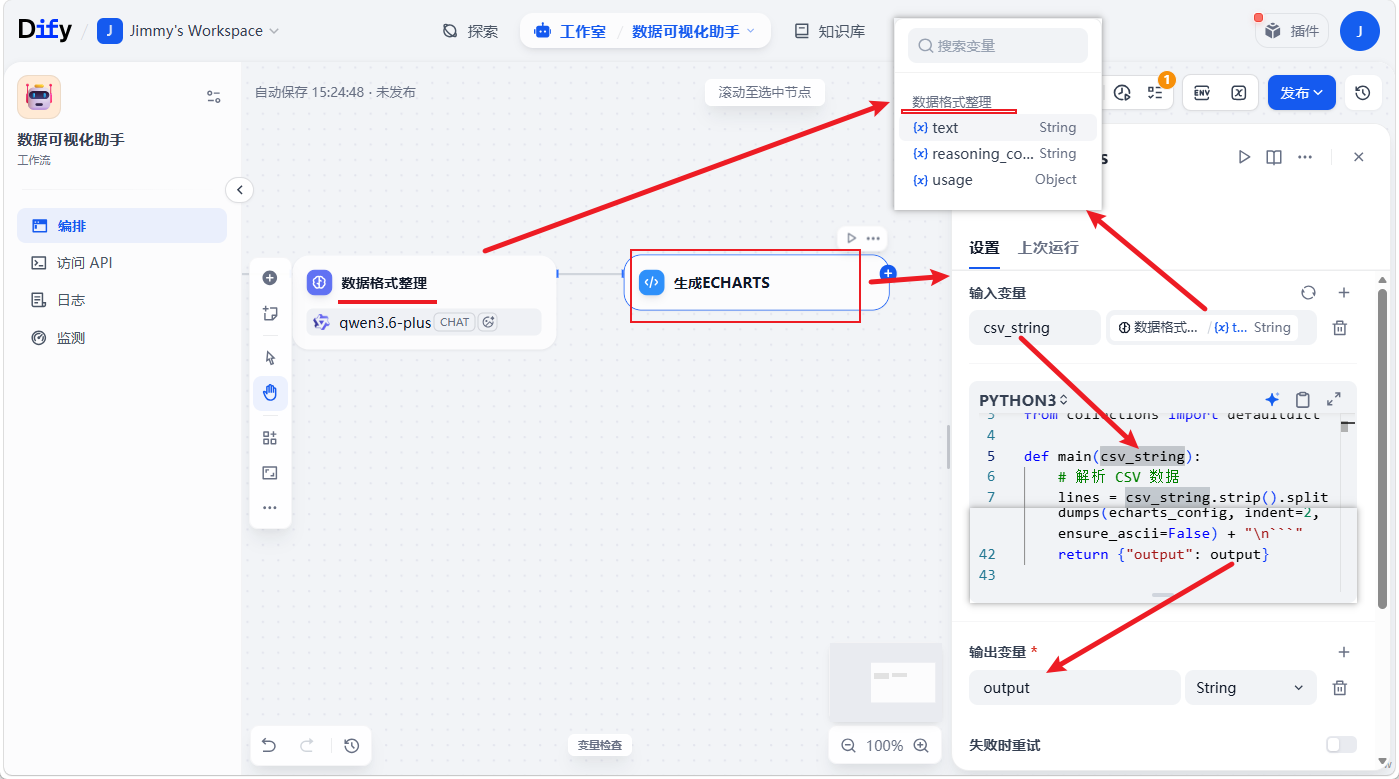
Task: Open Jimmy's Workspace switcher
Action: 188,31
